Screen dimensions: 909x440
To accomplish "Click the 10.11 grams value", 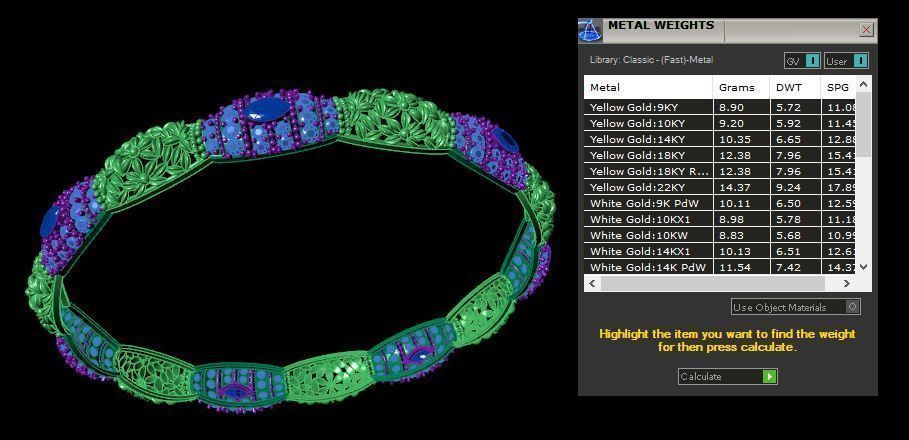I will tap(733, 203).
